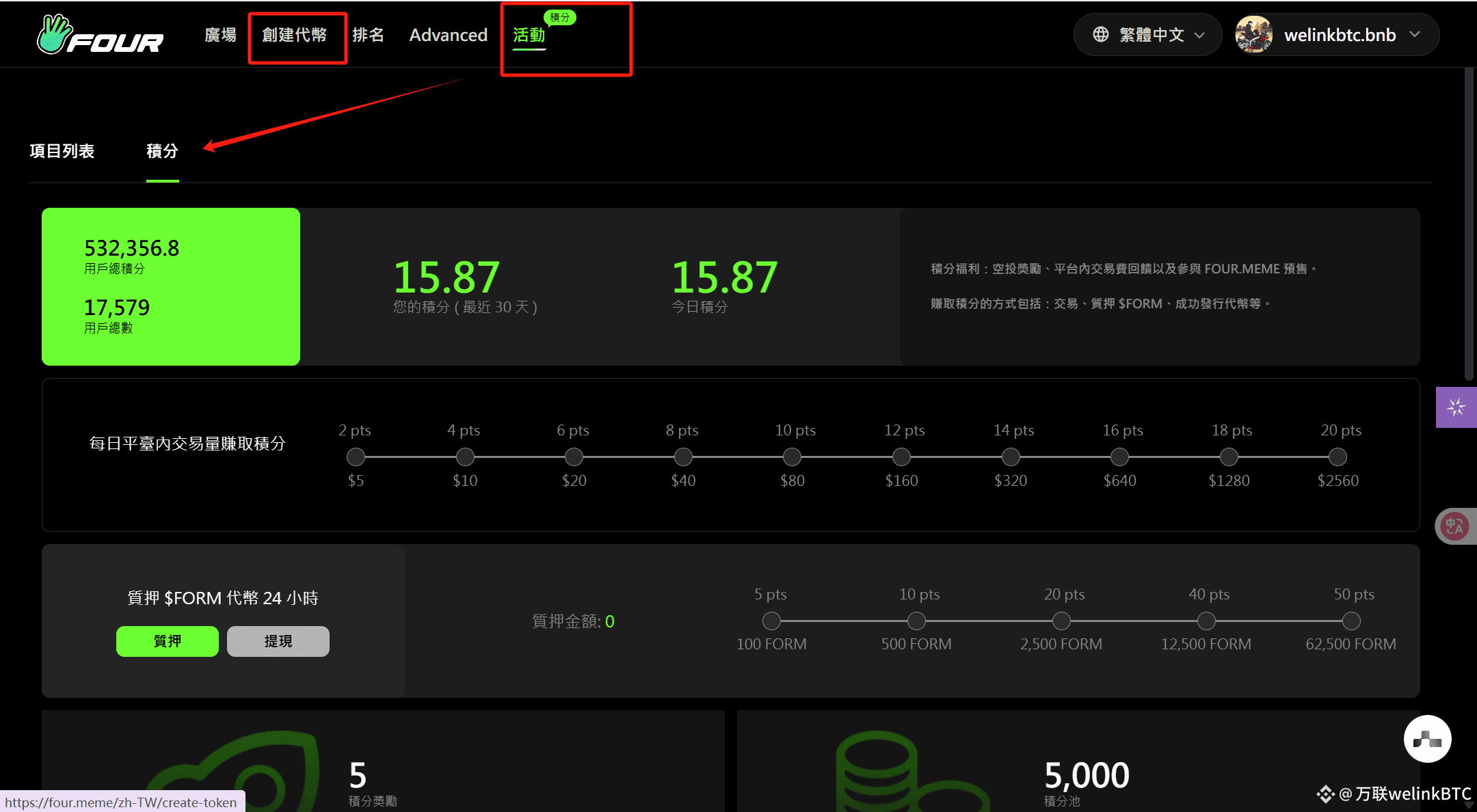Click the $80 trading volume slider node
1477x812 pixels.
[x=792, y=457]
